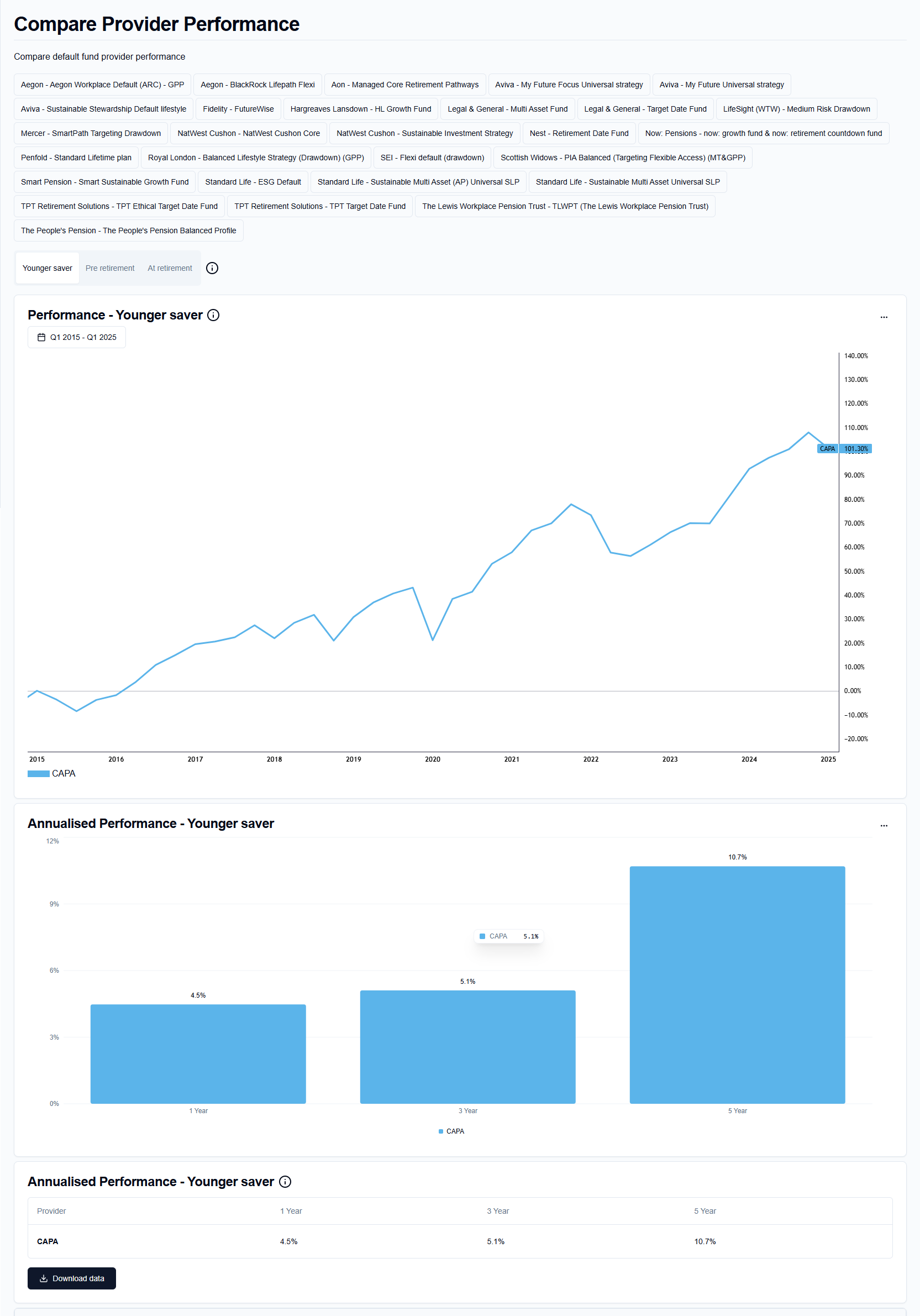Switch to the At retirement tab
The image size is (920, 1316).
coord(170,268)
